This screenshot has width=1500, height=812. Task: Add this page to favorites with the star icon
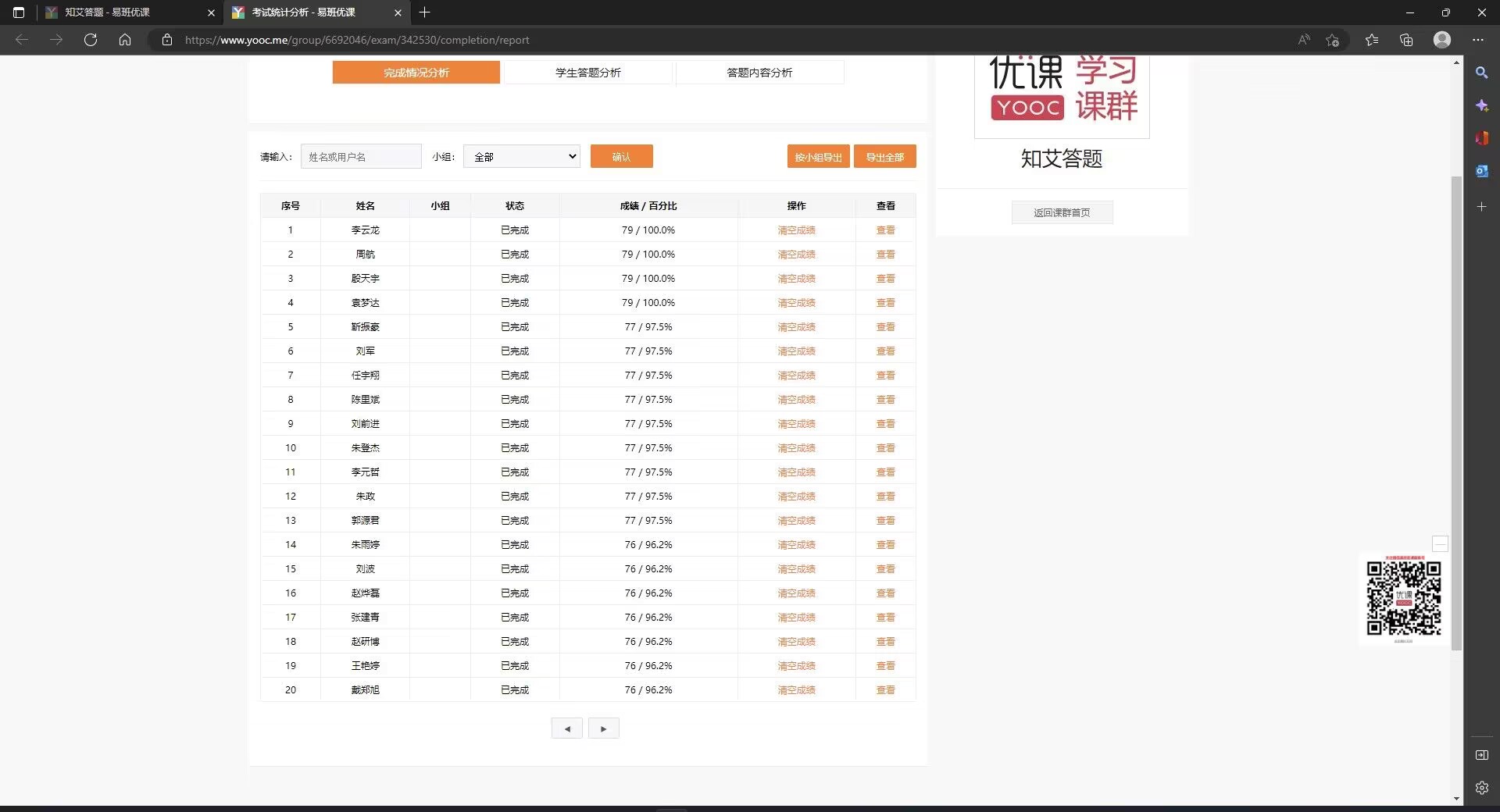pos(1333,40)
